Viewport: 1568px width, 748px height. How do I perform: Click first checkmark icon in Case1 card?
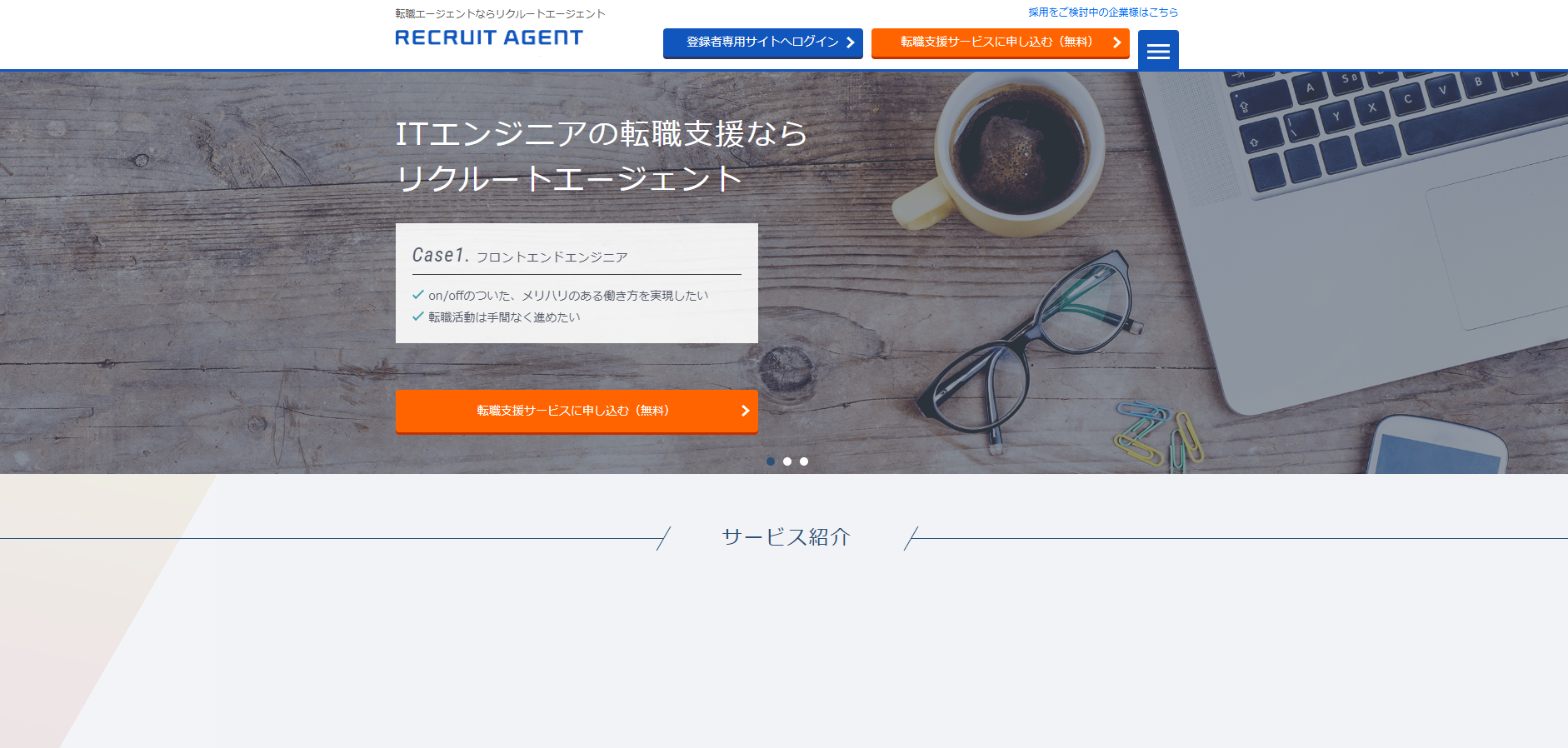coord(418,295)
